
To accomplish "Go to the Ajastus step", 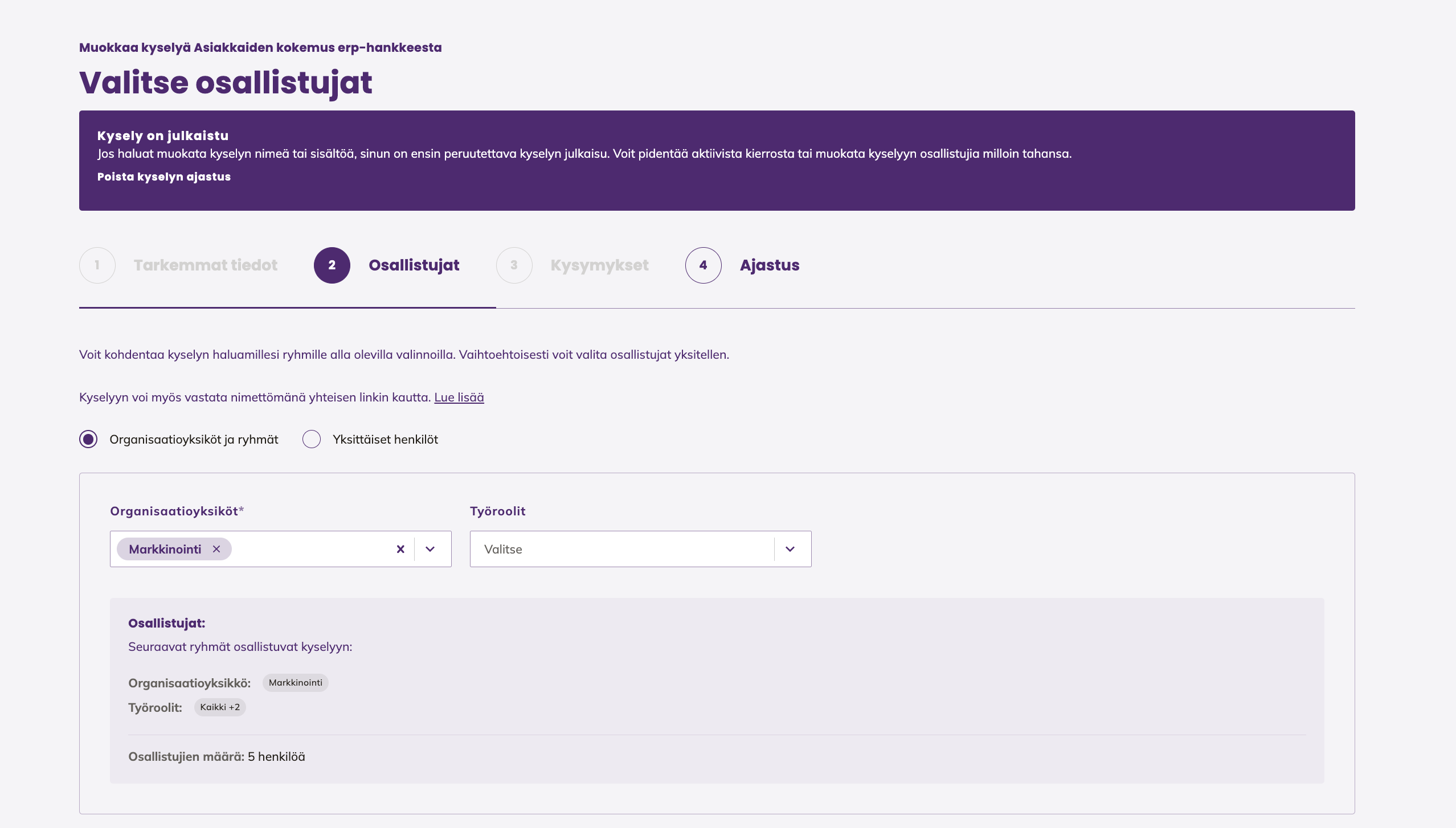I will [770, 265].
